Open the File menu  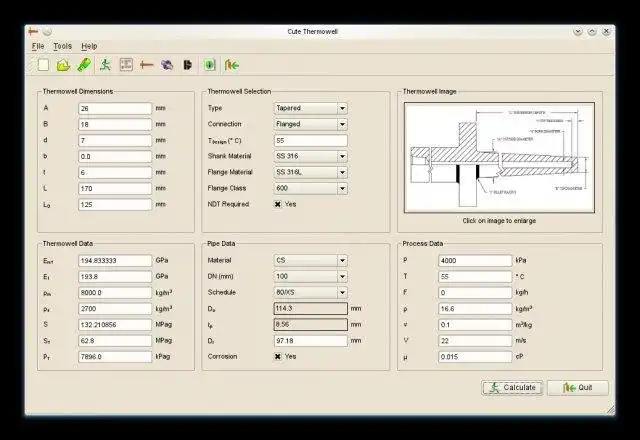click(38, 46)
